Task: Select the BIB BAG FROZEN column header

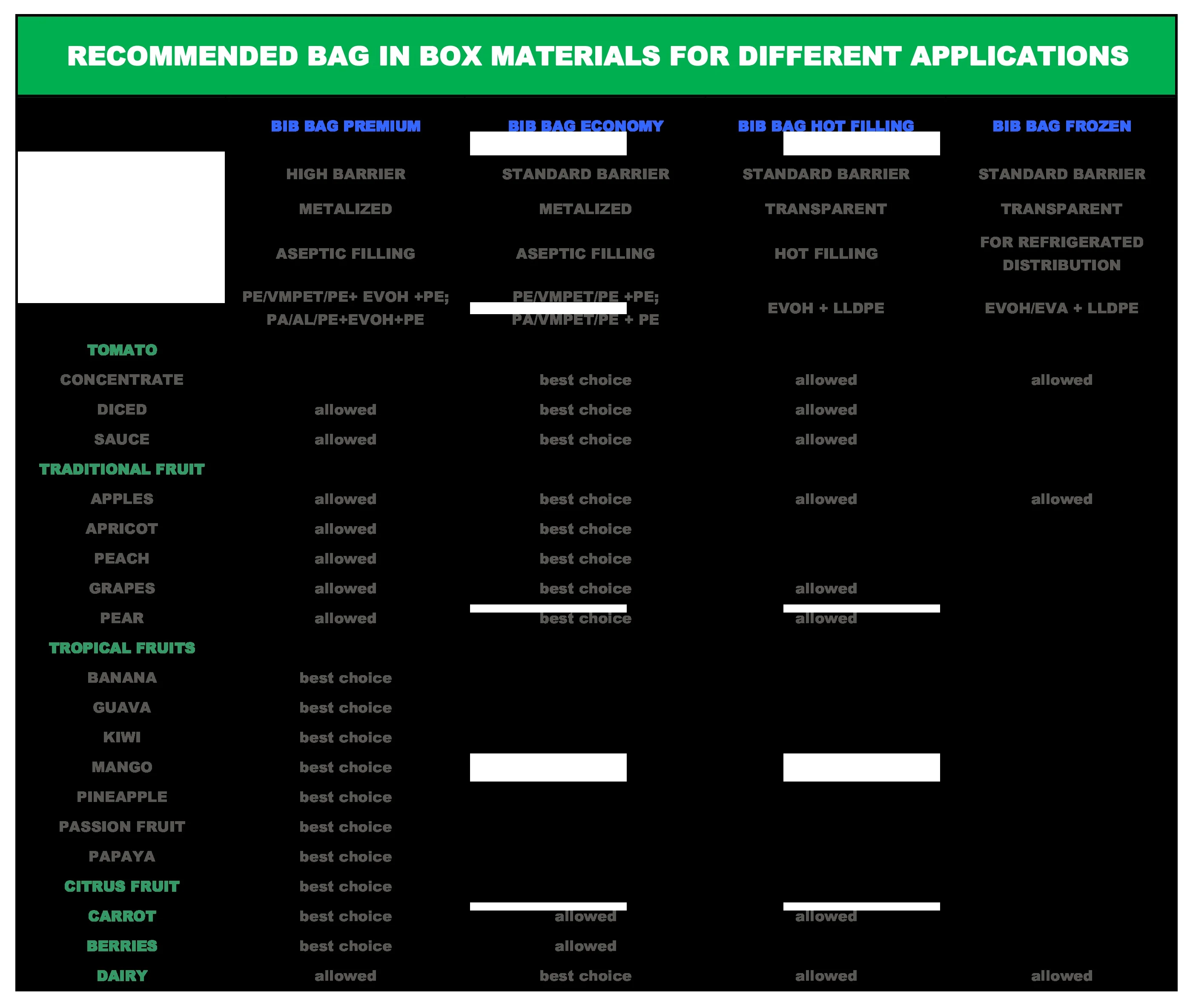Action: click(x=1061, y=126)
